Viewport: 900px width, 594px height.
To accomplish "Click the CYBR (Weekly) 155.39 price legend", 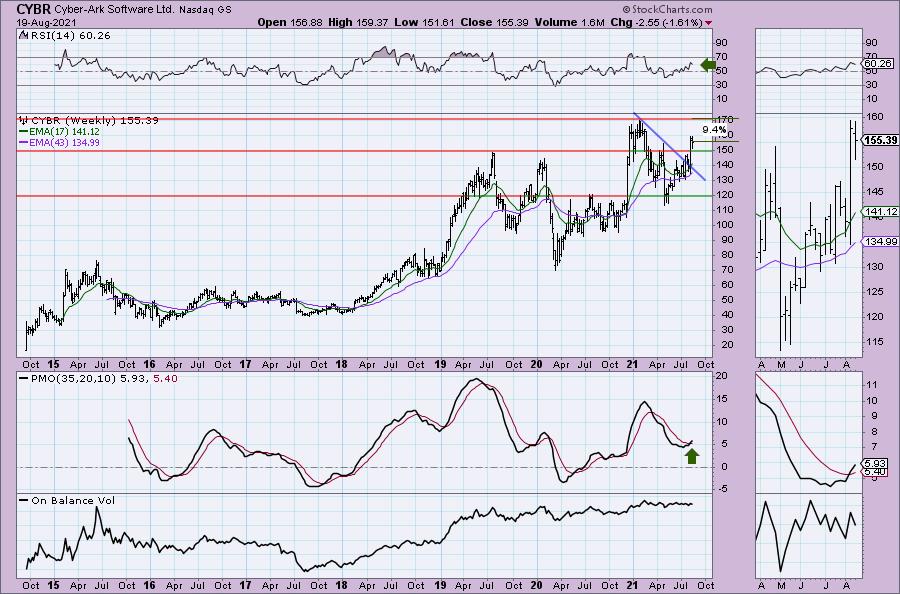I will tap(95, 121).
